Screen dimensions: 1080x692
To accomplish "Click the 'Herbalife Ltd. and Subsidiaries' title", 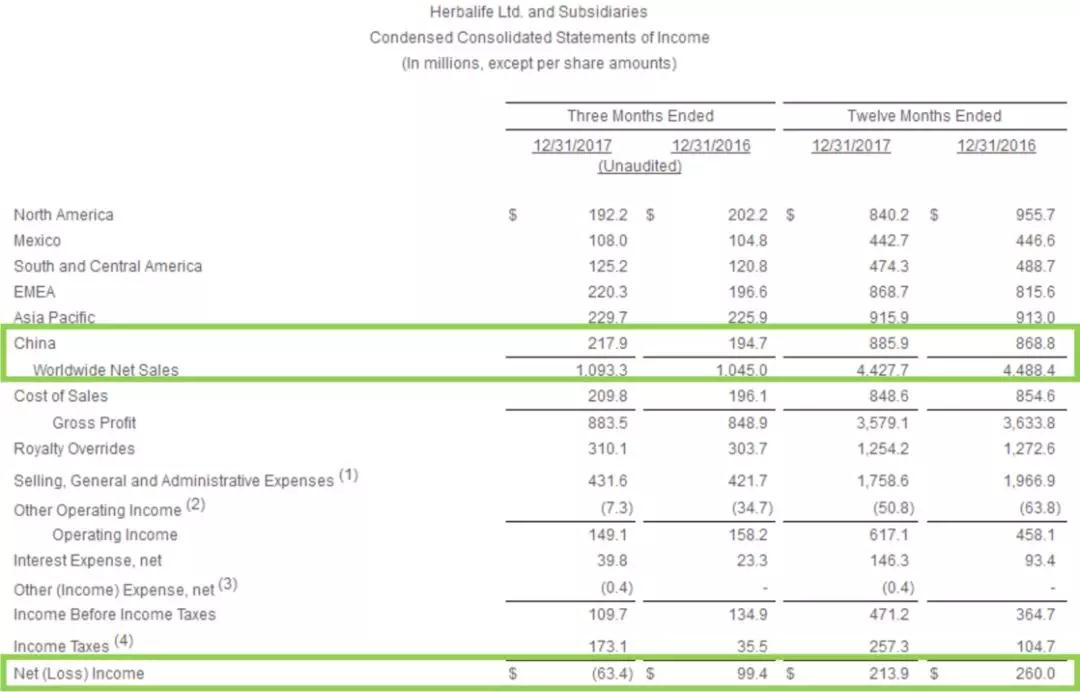I will click(x=539, y=12).
